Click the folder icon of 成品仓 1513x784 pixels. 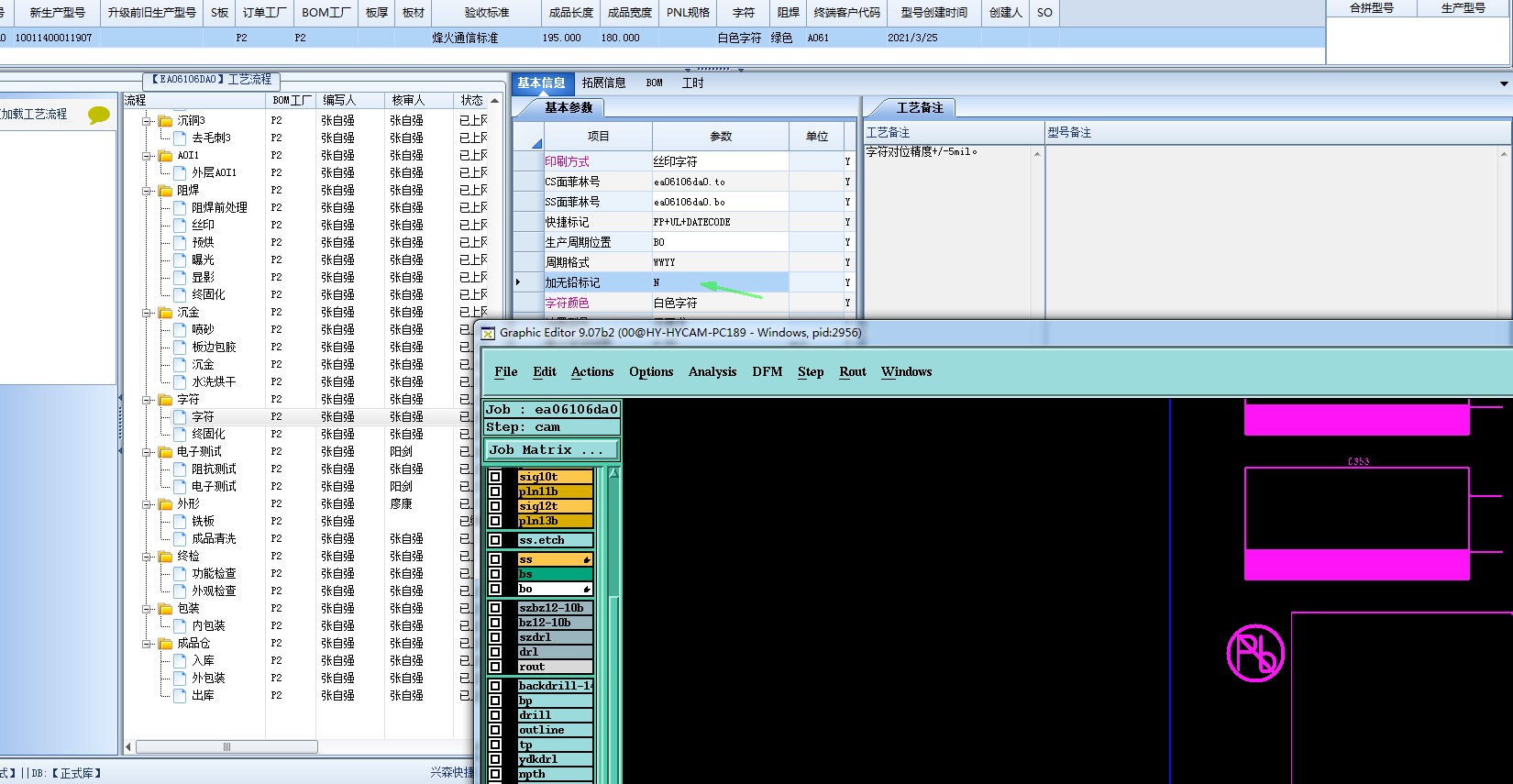[165, 644]
